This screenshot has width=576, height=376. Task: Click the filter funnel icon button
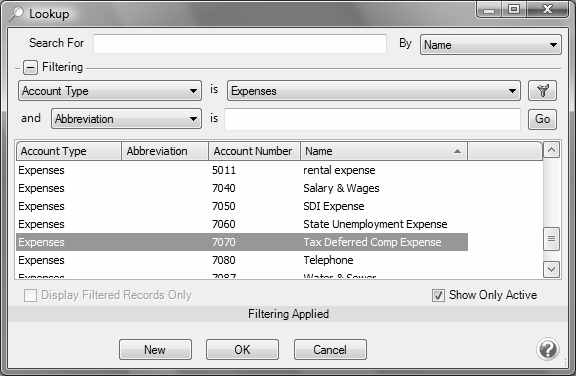coord(542,91)
